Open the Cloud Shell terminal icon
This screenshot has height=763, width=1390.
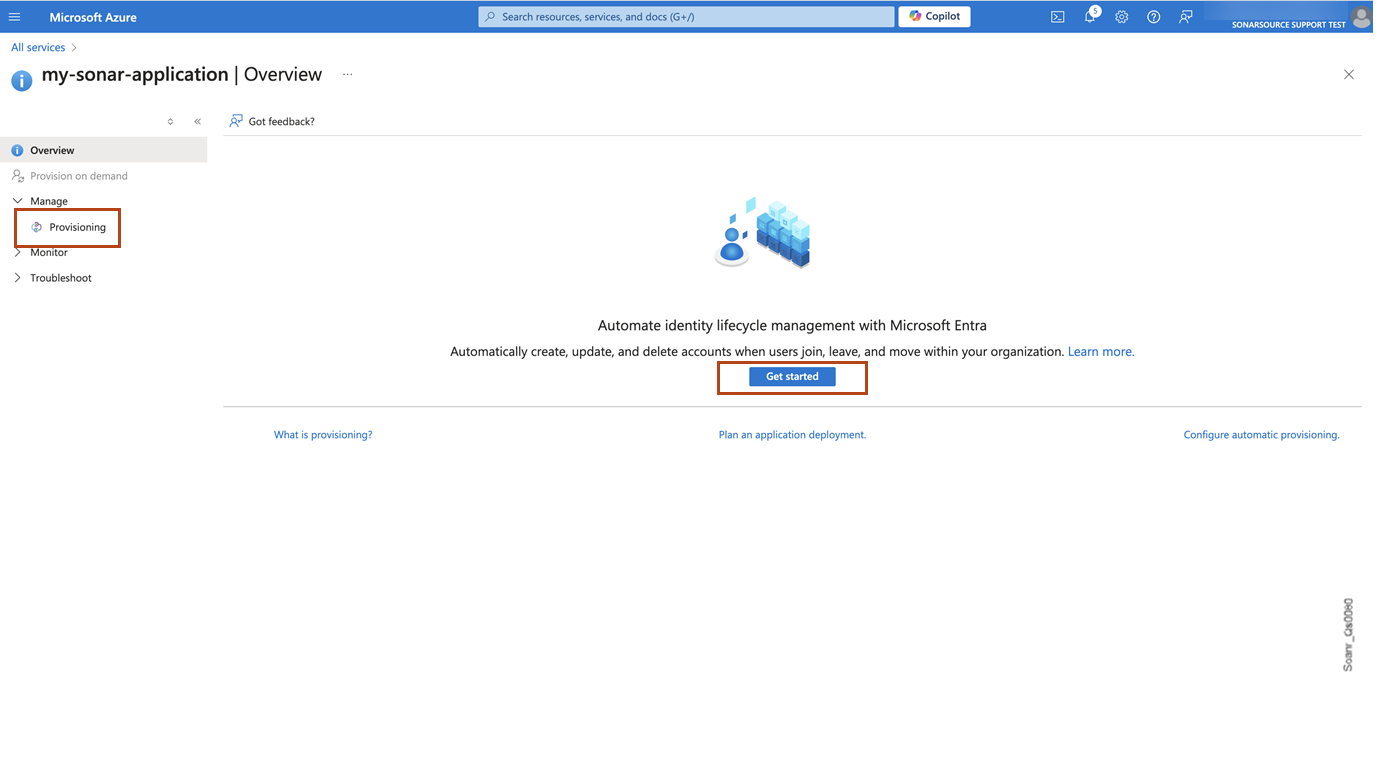pos(1057,16)
